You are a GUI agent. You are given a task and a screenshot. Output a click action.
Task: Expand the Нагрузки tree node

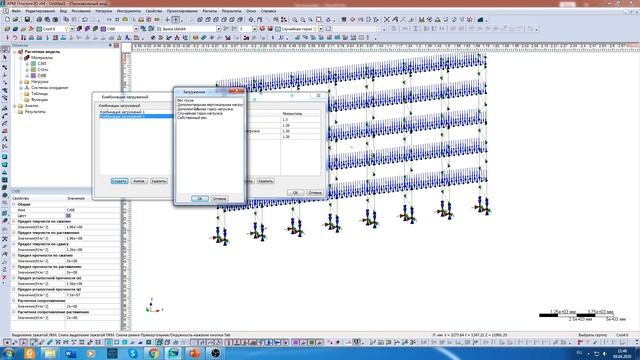[21, 82]
